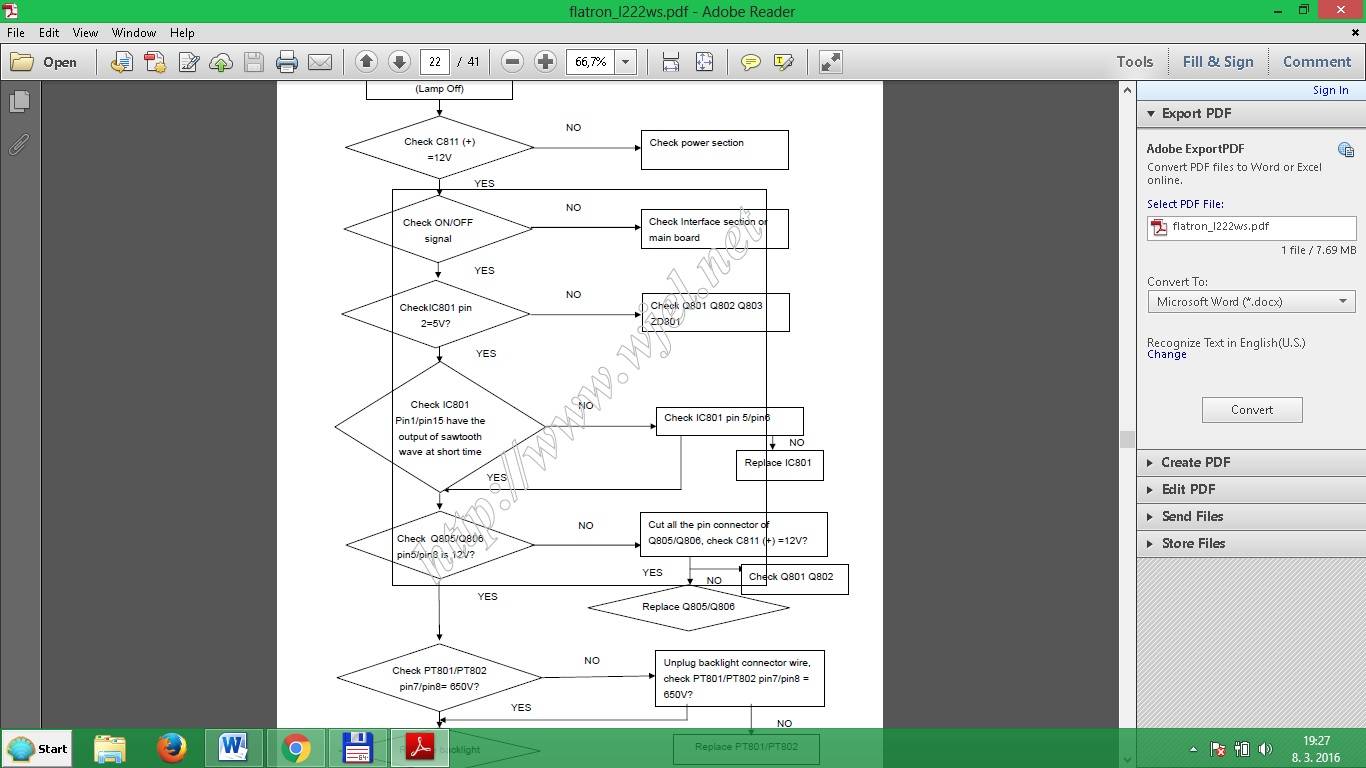The image size is (1366, 768).
Task: Click the zoom value field showing 66,7%
Action: point(591,62)
